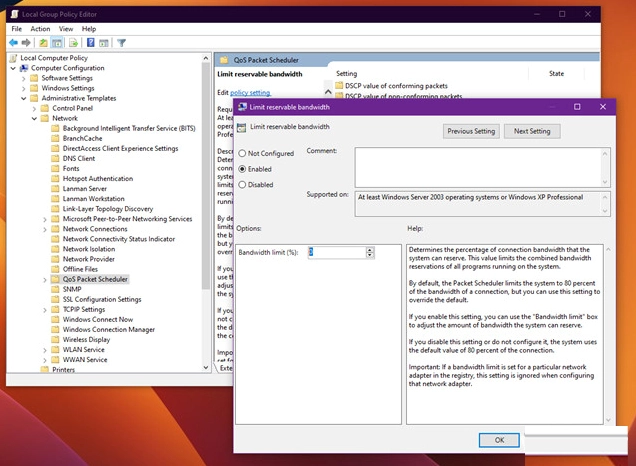Click the Export list toolbar icon
Image resolution: width=636 pixels, height=466 pixels.
[73, 43]
